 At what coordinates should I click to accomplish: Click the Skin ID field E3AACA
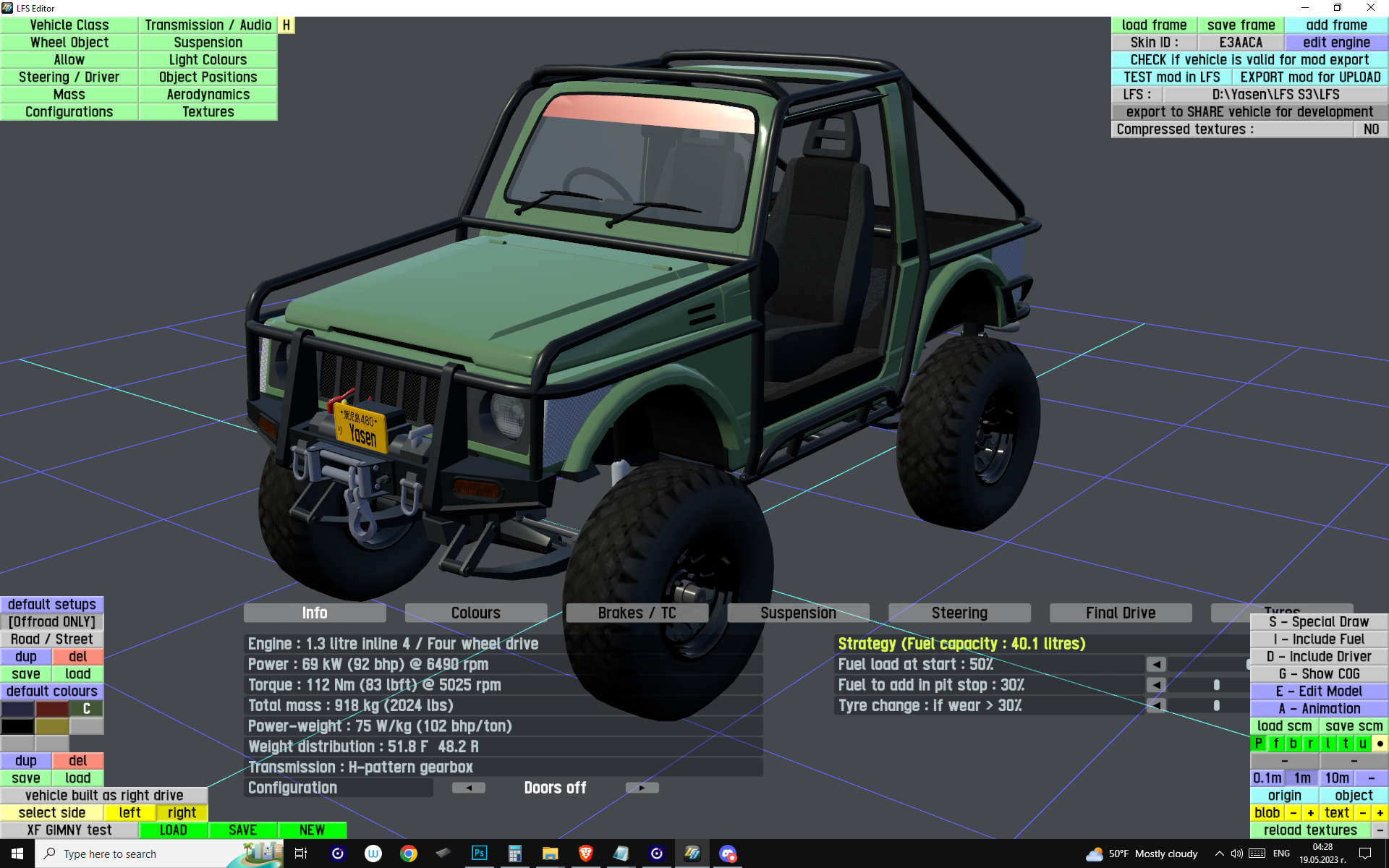(x=1240, y=43)
